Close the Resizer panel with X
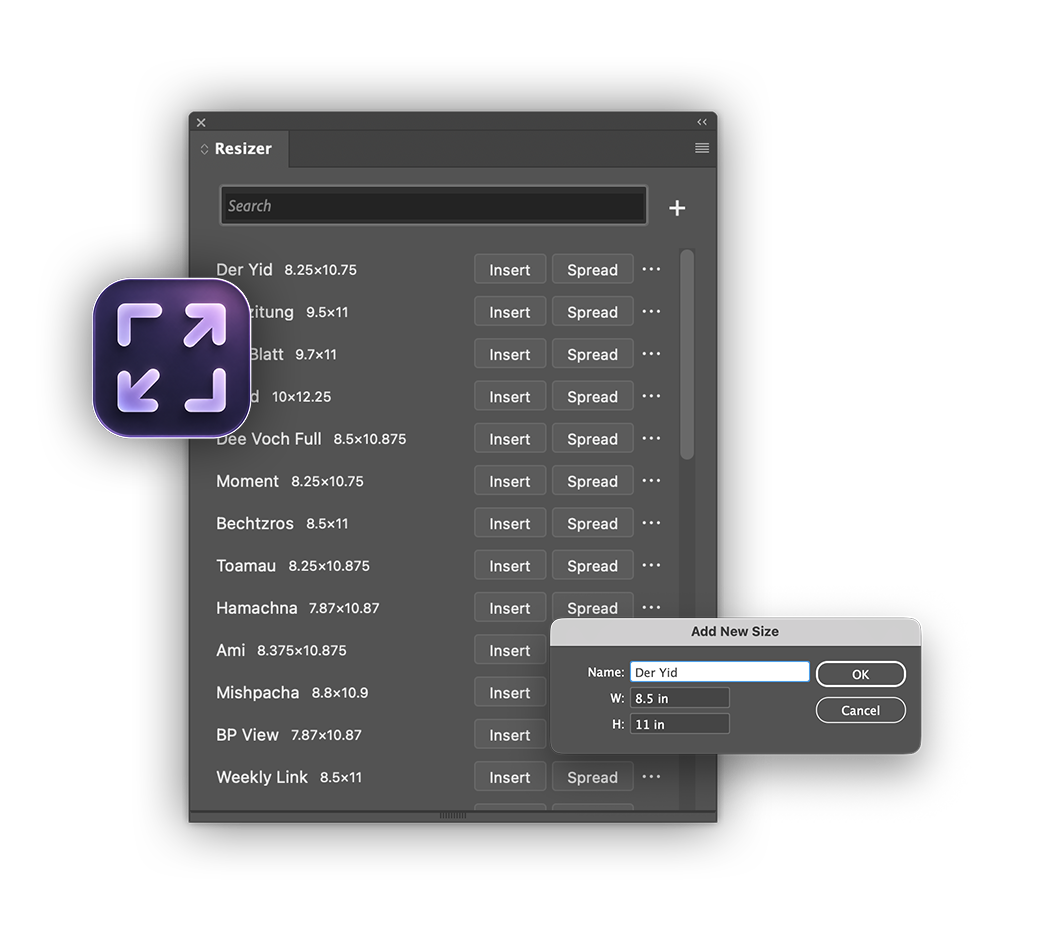1057x941 pixels. (201, 123)
